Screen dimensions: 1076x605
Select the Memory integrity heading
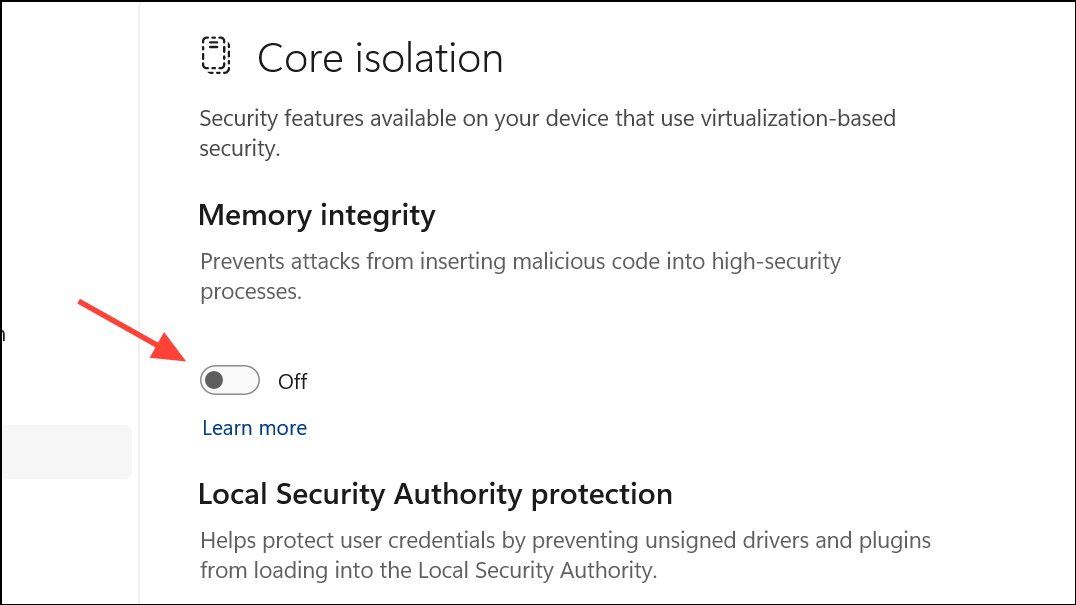pyautogui.click(x=317, y=215)
